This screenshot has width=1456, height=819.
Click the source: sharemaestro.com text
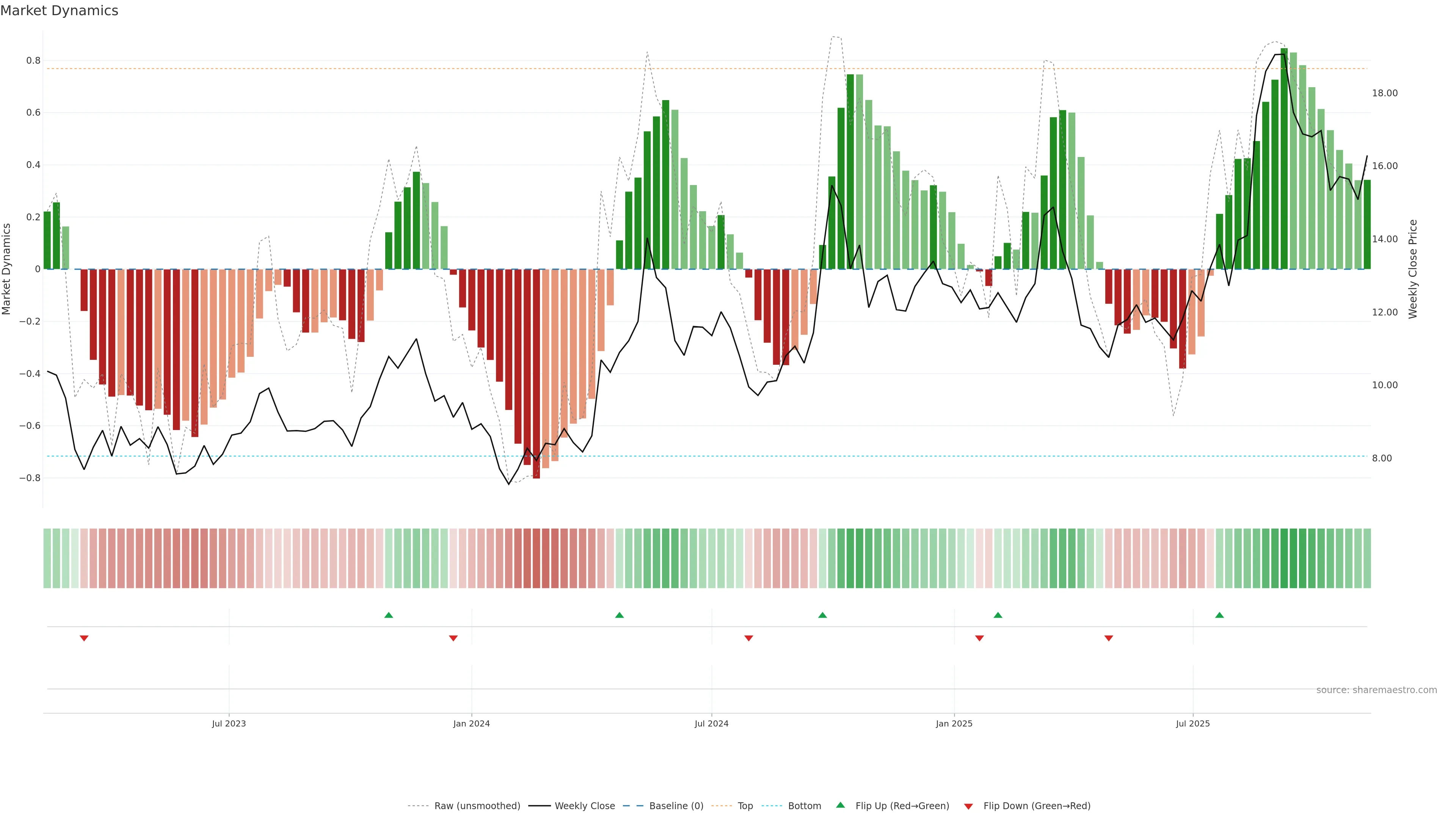[1376, 690]
